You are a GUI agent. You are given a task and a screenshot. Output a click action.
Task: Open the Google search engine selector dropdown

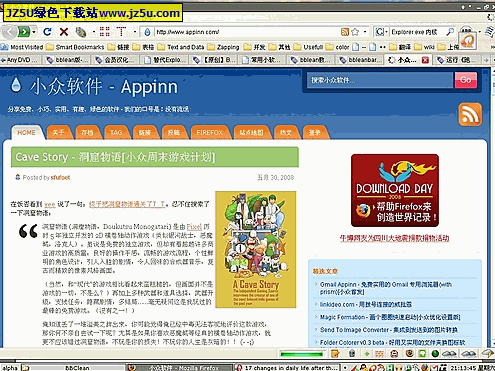[381, 32]
